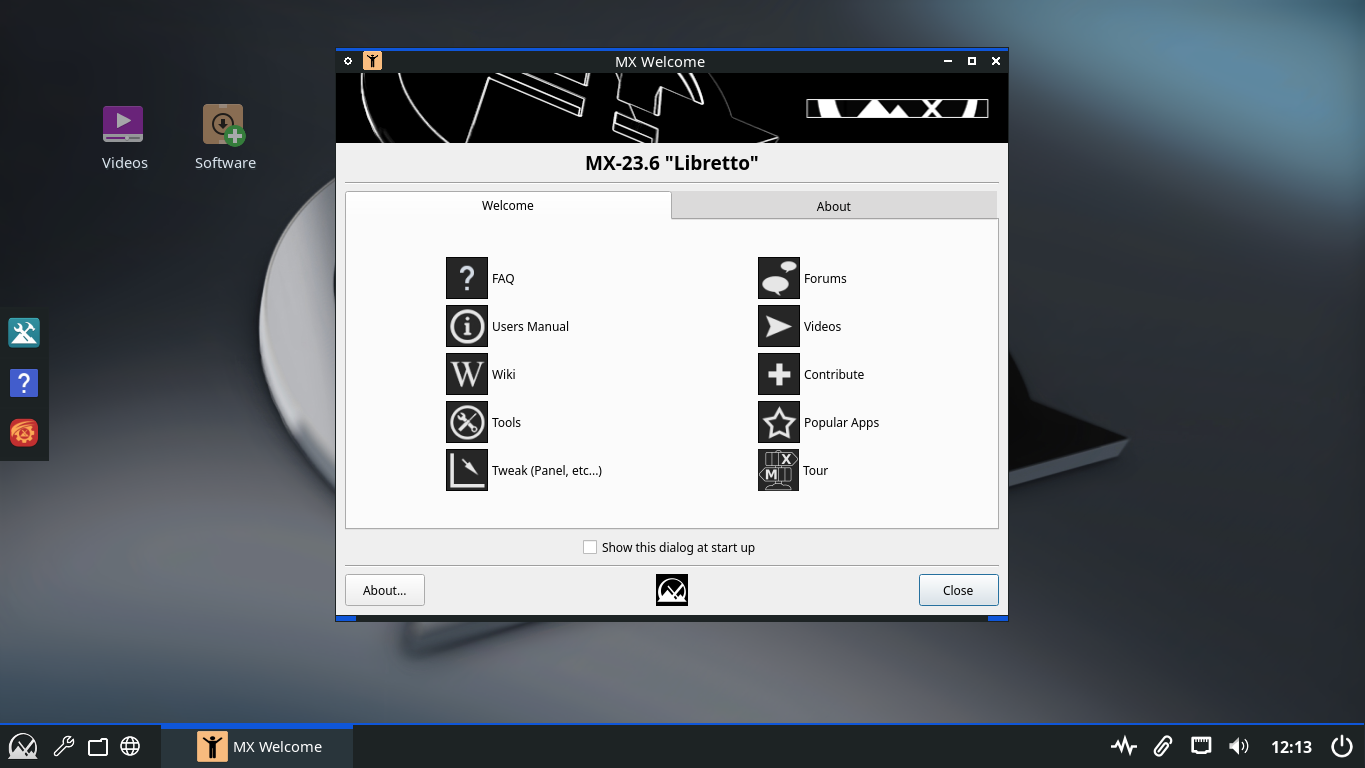Click the Close button in dialog
The height and width of the screenshot is (768, 1365).
[958, 590]
